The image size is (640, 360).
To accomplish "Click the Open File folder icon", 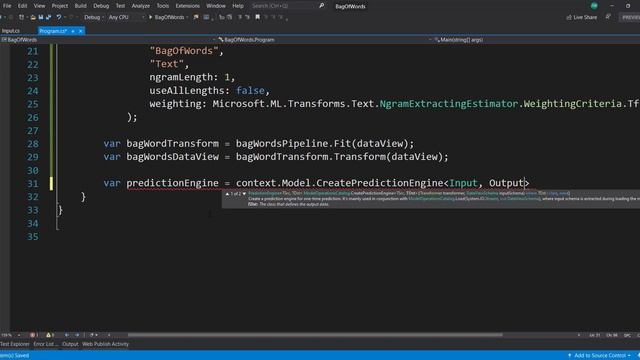I will click(x=33, y=17).
